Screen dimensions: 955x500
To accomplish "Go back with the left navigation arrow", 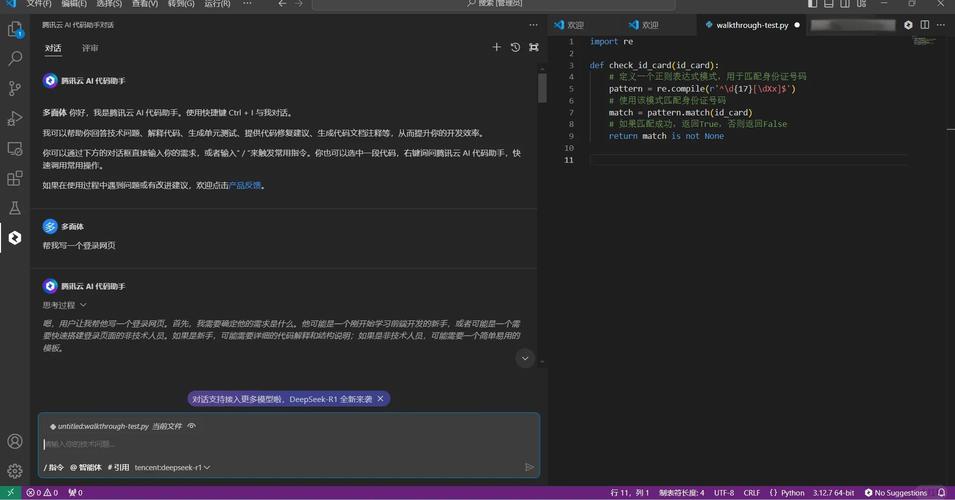I will coord(282,4).
